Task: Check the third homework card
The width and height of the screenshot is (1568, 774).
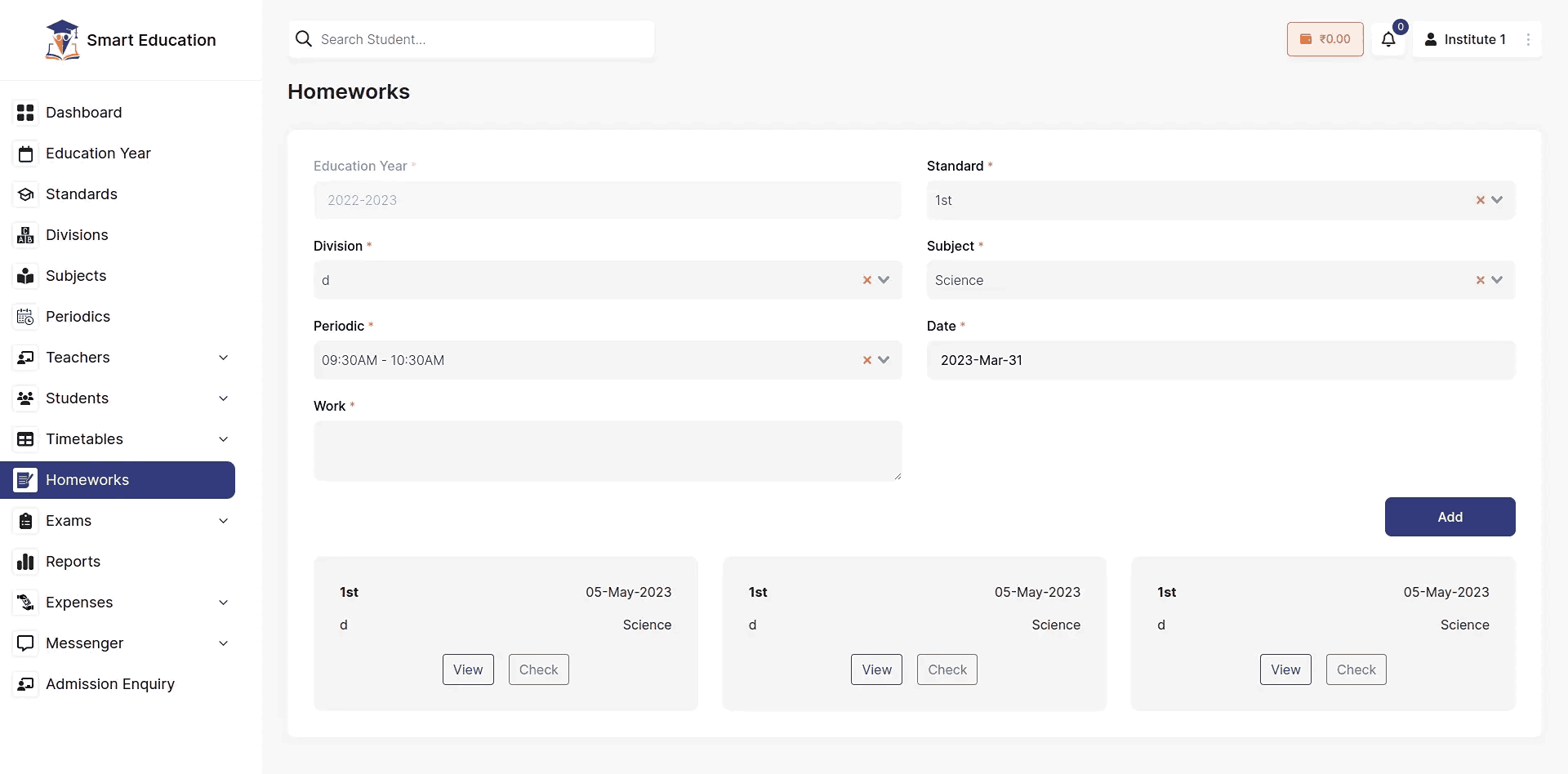Action: pyautogui.click(x=1356, y=669)
